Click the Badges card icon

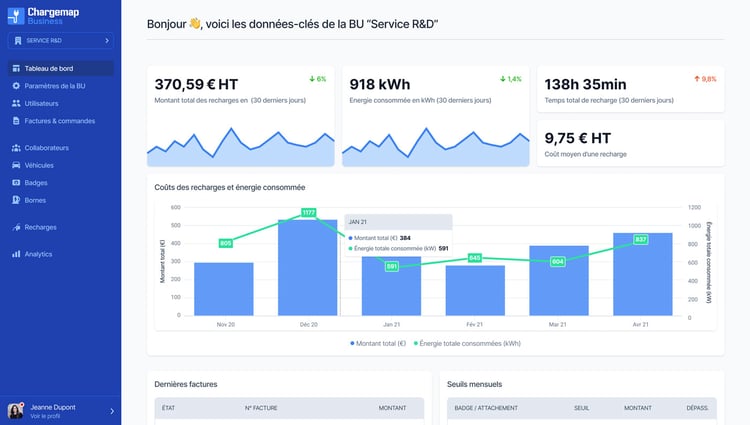[16, 183]
